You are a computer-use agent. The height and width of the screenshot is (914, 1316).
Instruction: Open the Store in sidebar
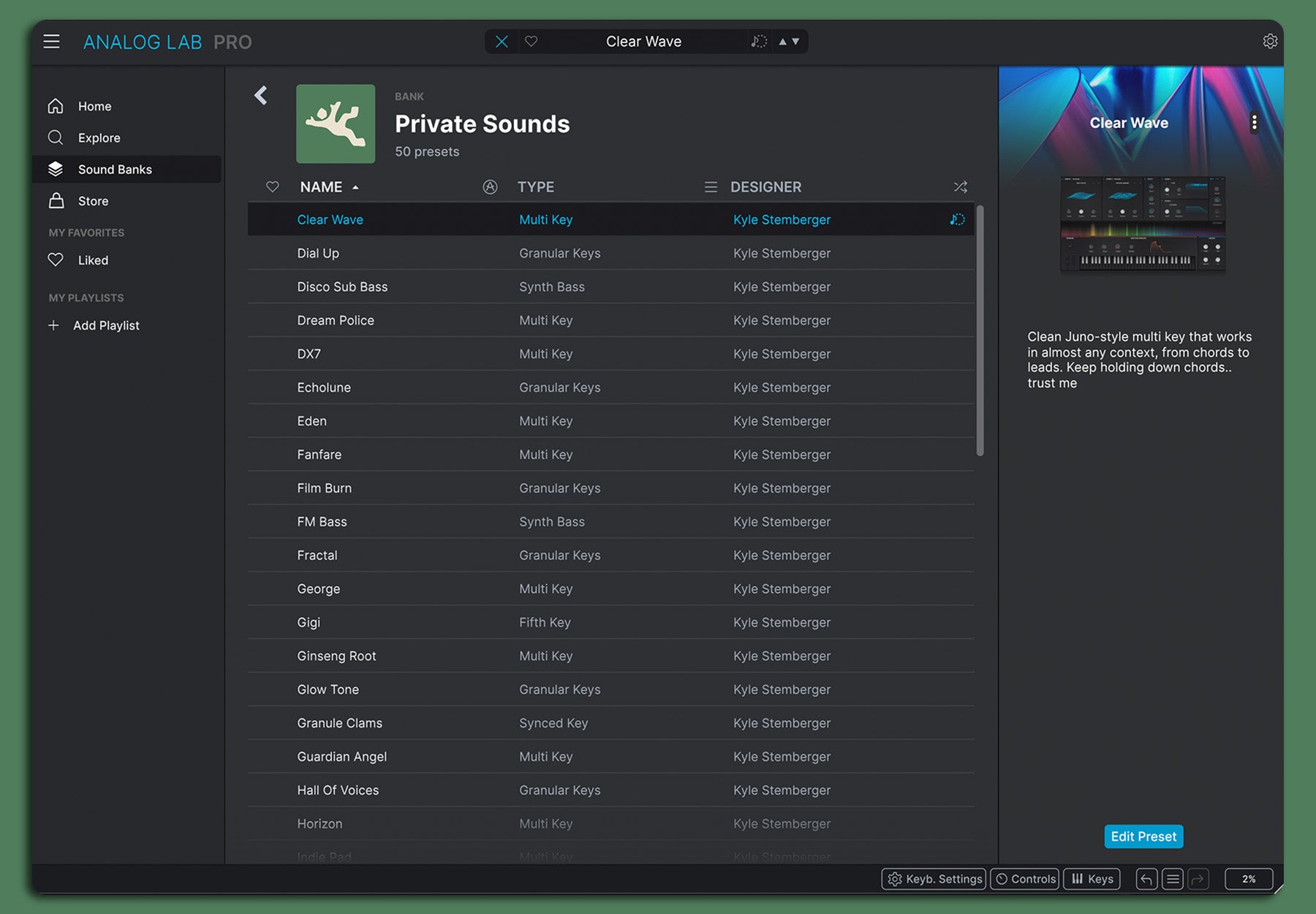(x=93, y=201)
